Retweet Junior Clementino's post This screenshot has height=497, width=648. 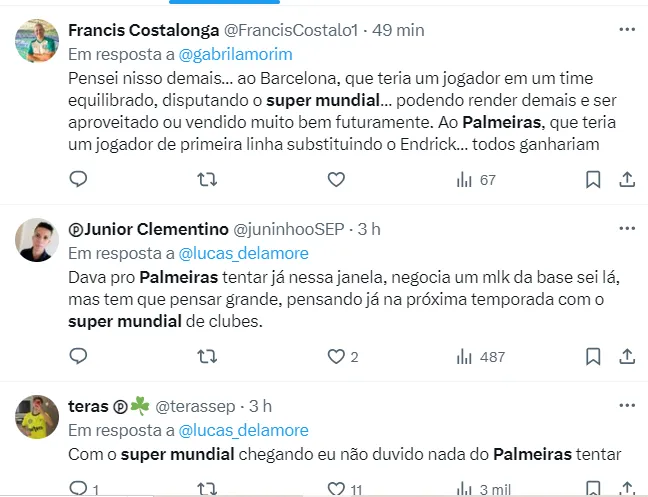click(207, 356)
